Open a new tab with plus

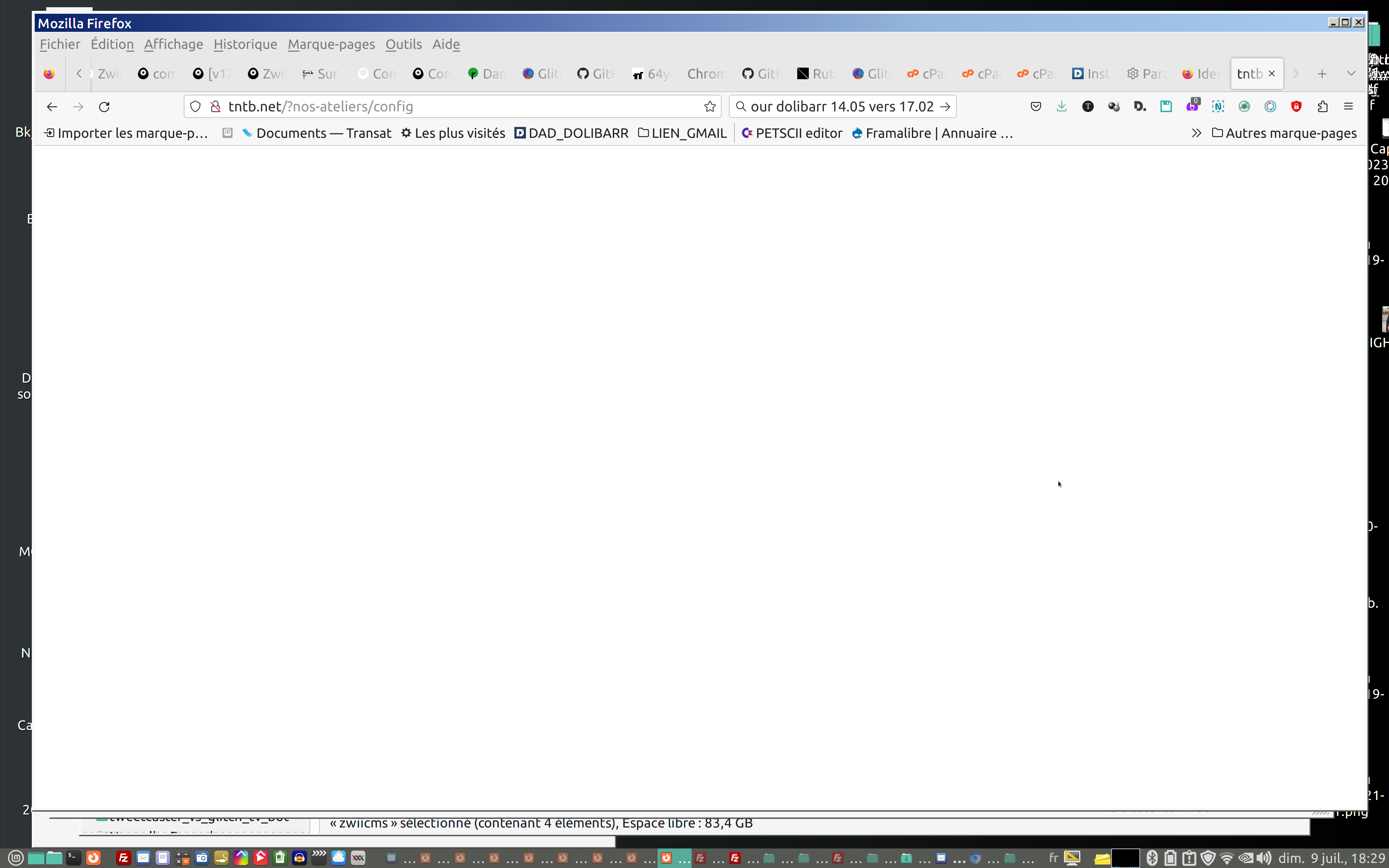click(1322, 74)
